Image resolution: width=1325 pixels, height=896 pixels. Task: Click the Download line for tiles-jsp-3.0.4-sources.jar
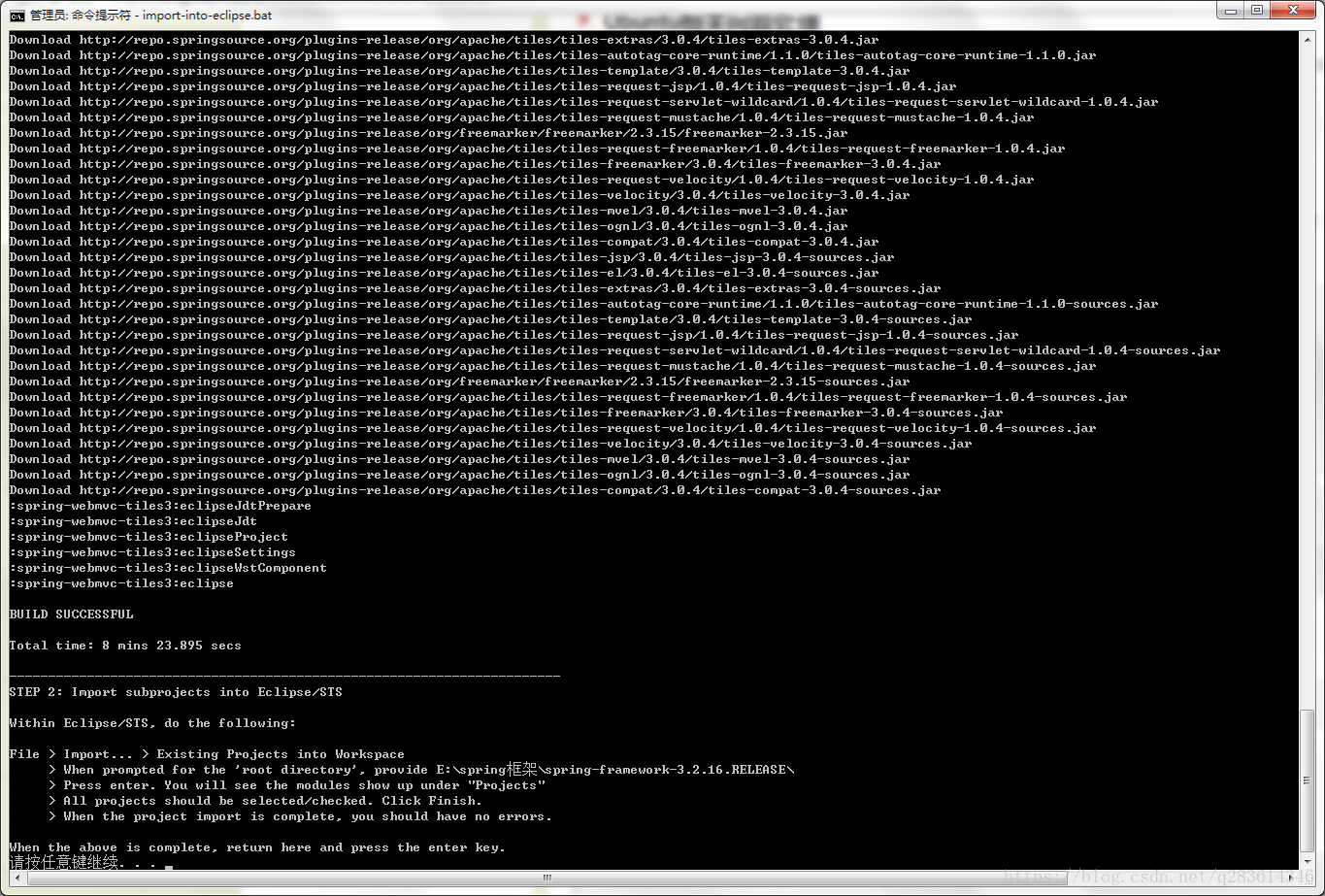tap(452, 257)
